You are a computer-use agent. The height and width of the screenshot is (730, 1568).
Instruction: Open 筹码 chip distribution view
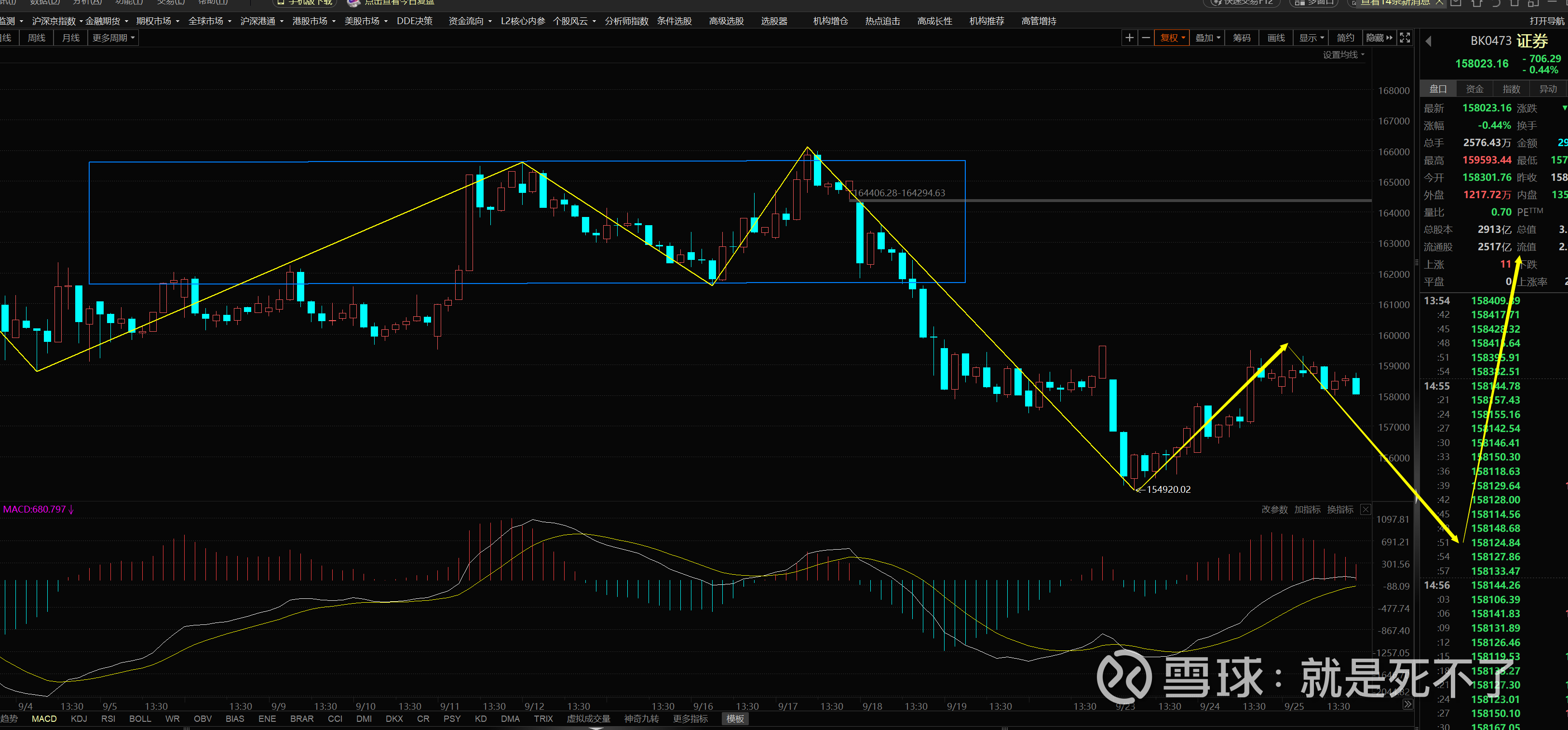[x=1241, y=38]
